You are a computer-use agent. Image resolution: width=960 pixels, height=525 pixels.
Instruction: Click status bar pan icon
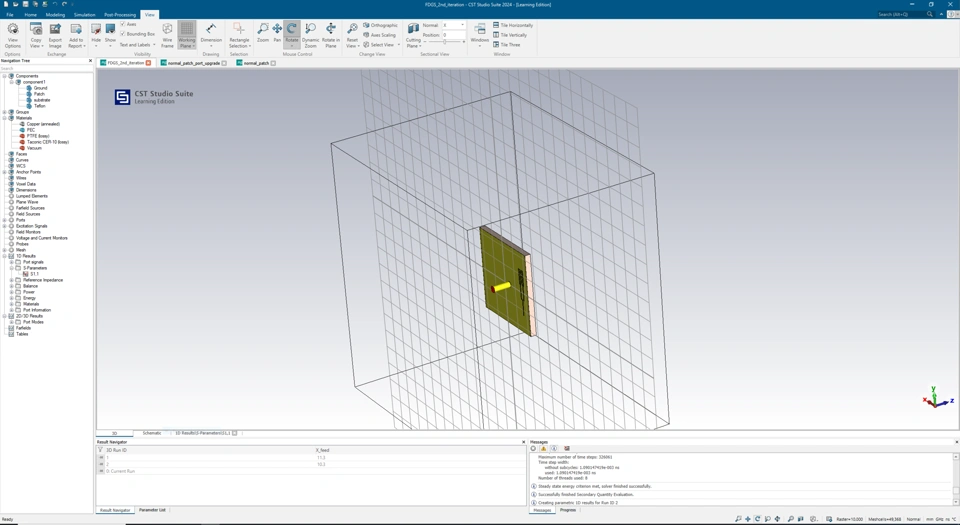click(x=748, y=519)
